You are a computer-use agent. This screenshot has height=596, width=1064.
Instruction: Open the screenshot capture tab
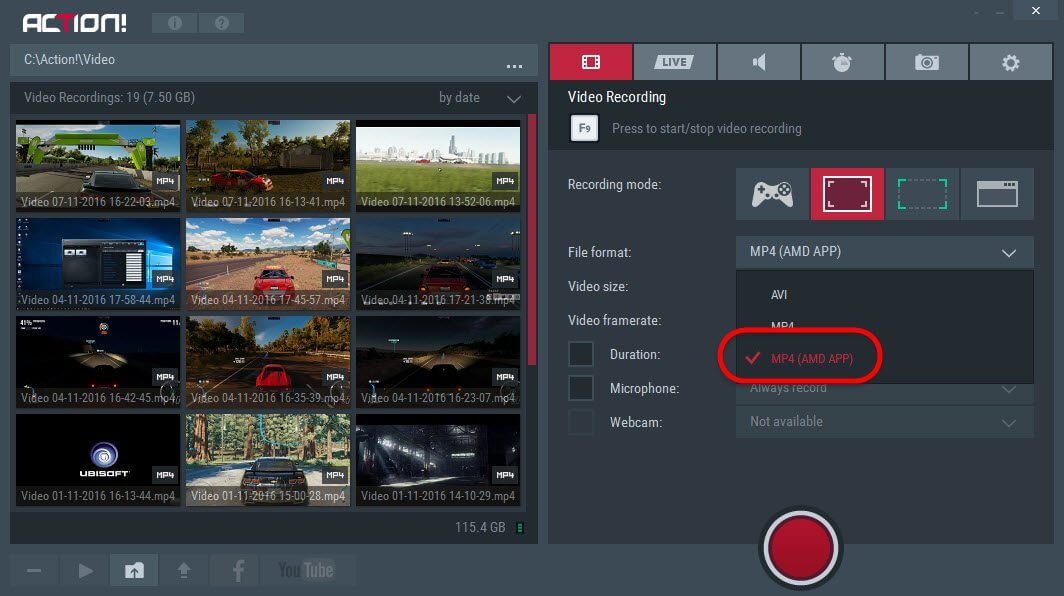click(927, 61)
